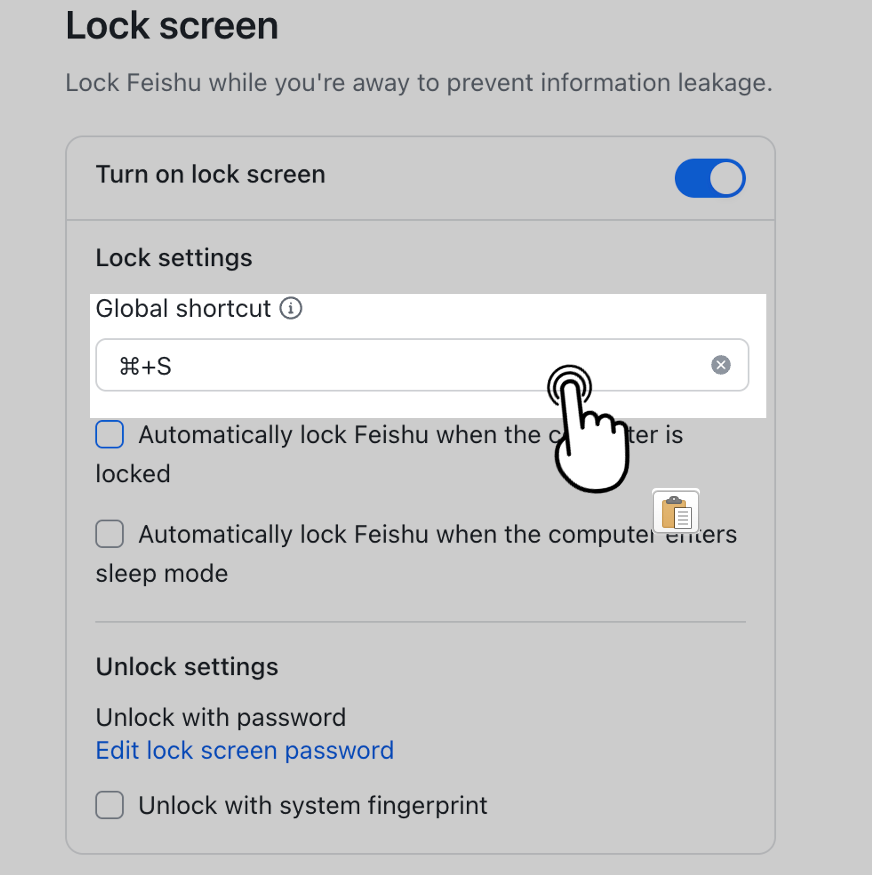Click the "Turn on lock screen" label
Viewport: 872px width, 876px height.
coord(210,174)
